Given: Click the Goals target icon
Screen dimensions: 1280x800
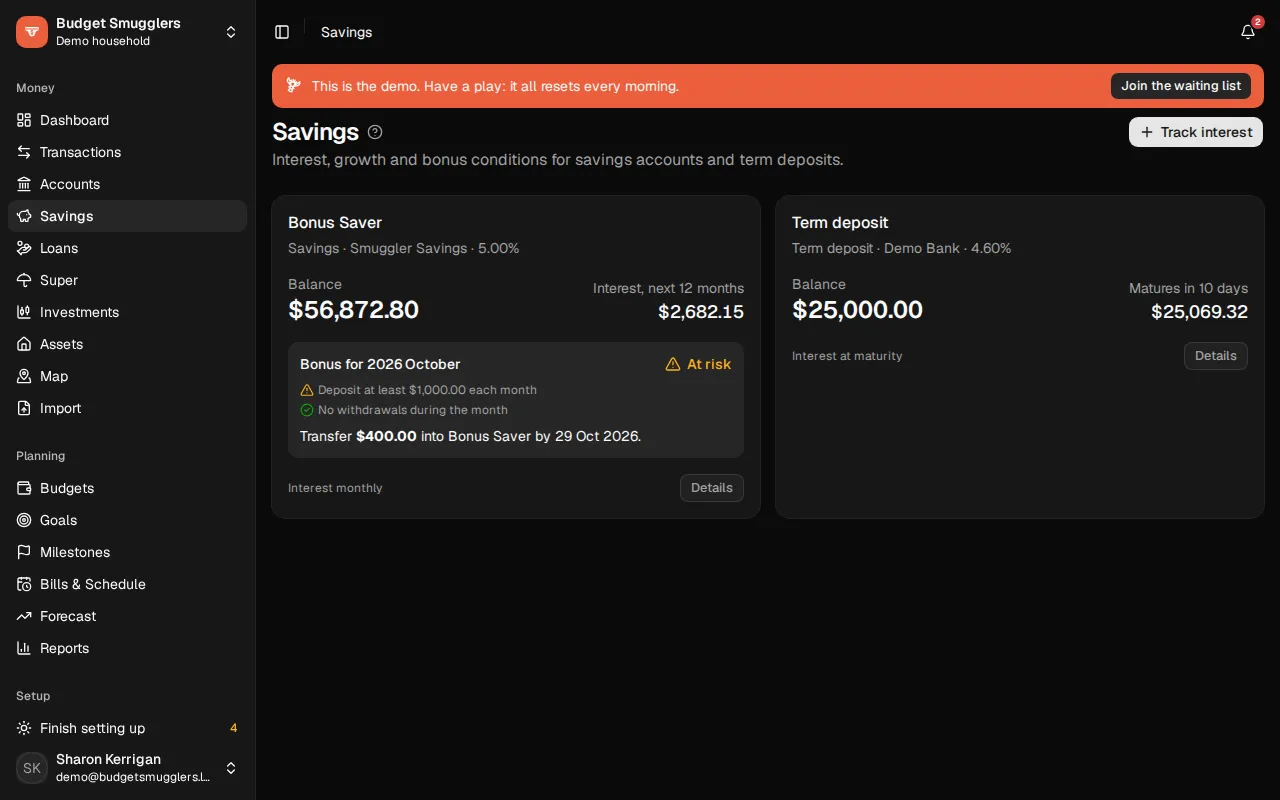Looking at the screenshot, I should [24, 520].
